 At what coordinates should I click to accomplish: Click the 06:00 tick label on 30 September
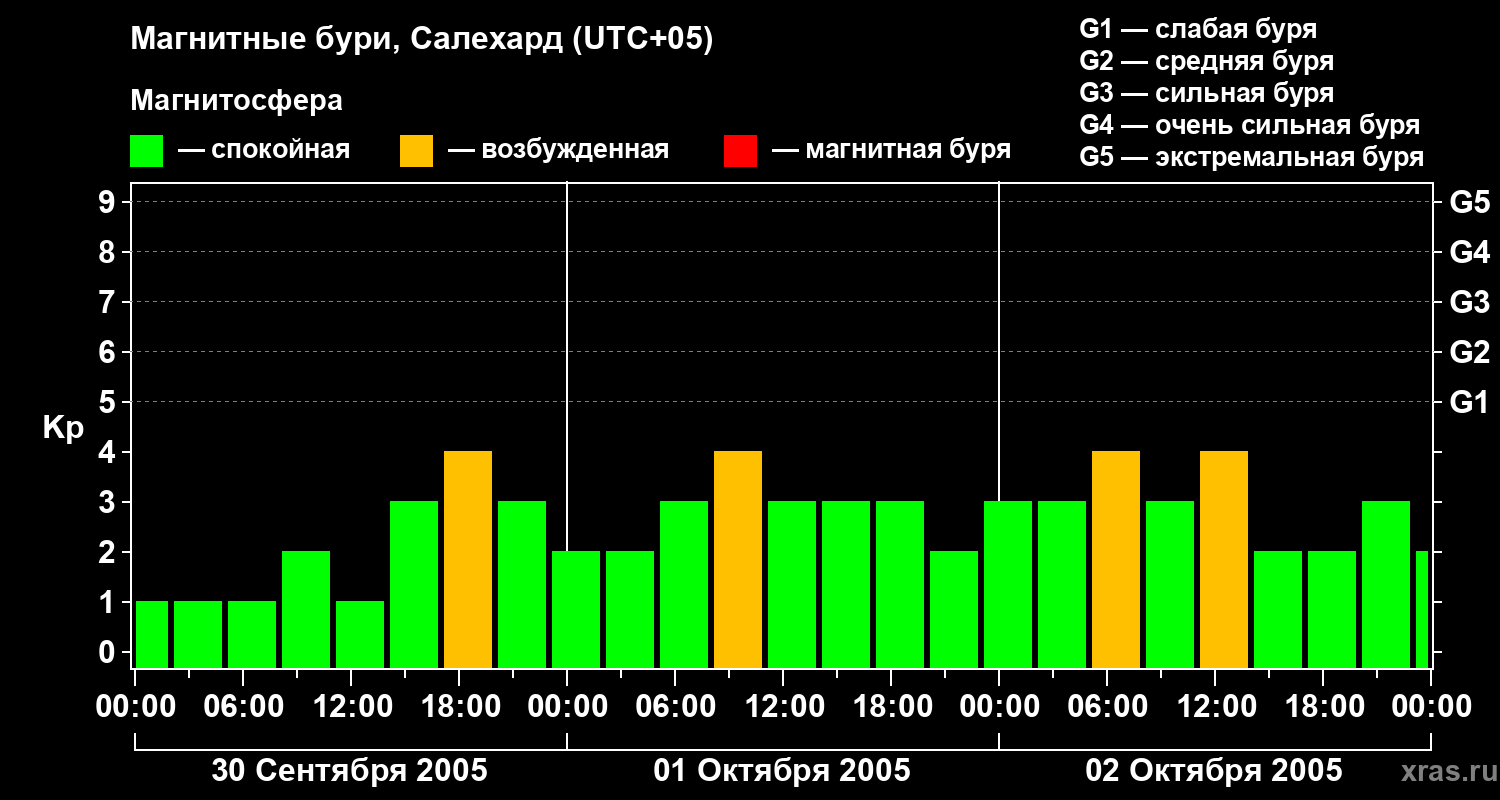pos(243,706)
